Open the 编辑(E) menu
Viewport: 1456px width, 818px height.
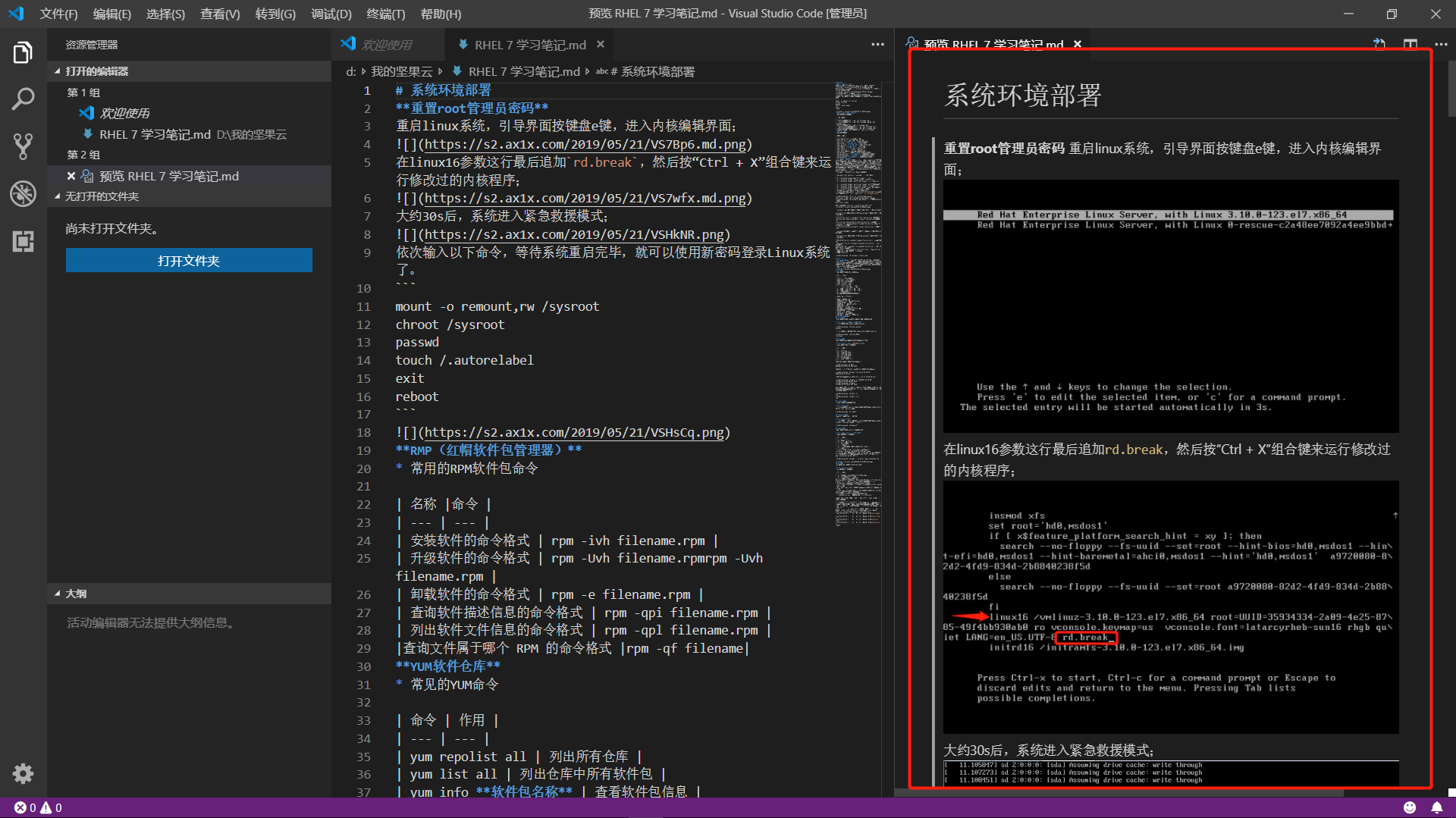tap(112, 14)
